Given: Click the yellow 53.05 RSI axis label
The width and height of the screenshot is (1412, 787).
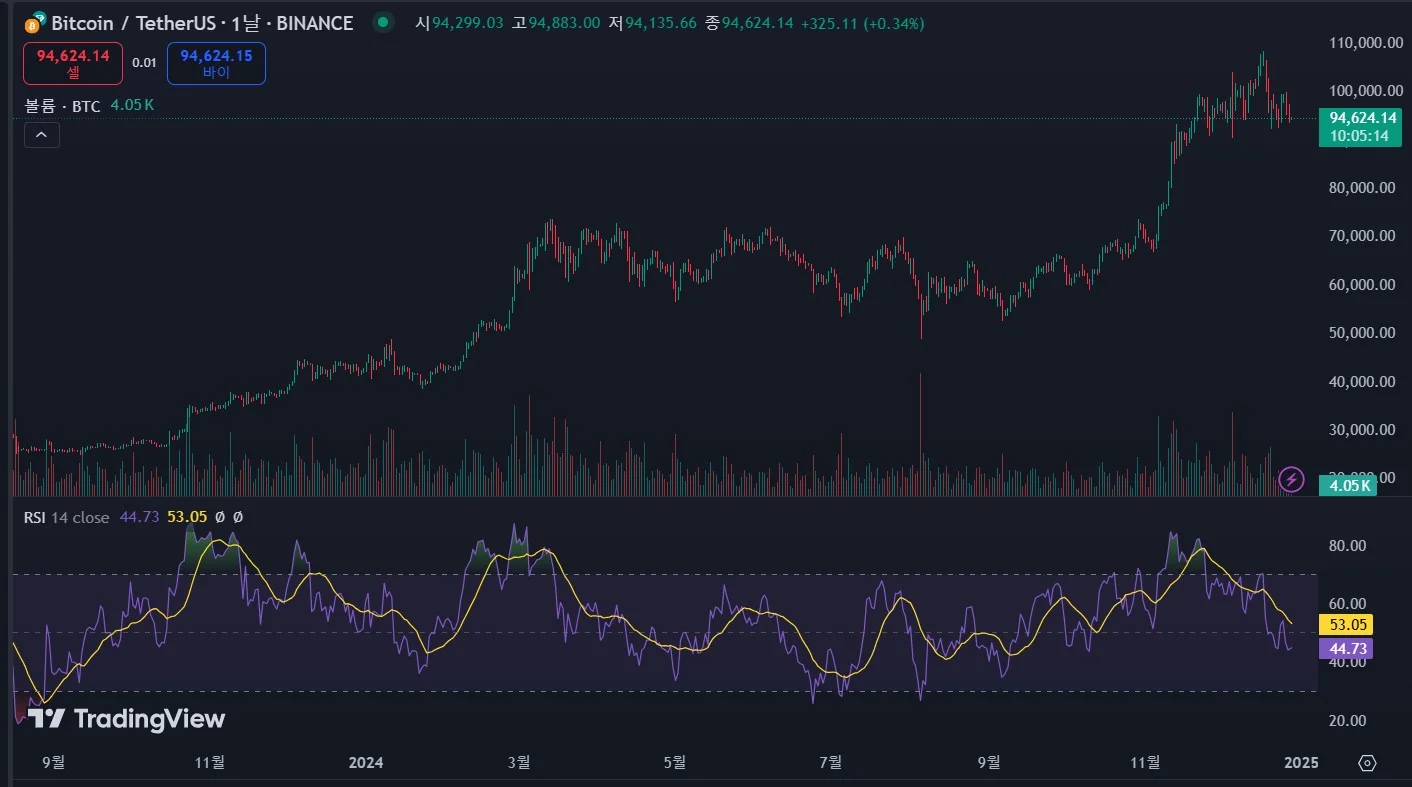Looking at the screenshot, I should coord(1346,624).
